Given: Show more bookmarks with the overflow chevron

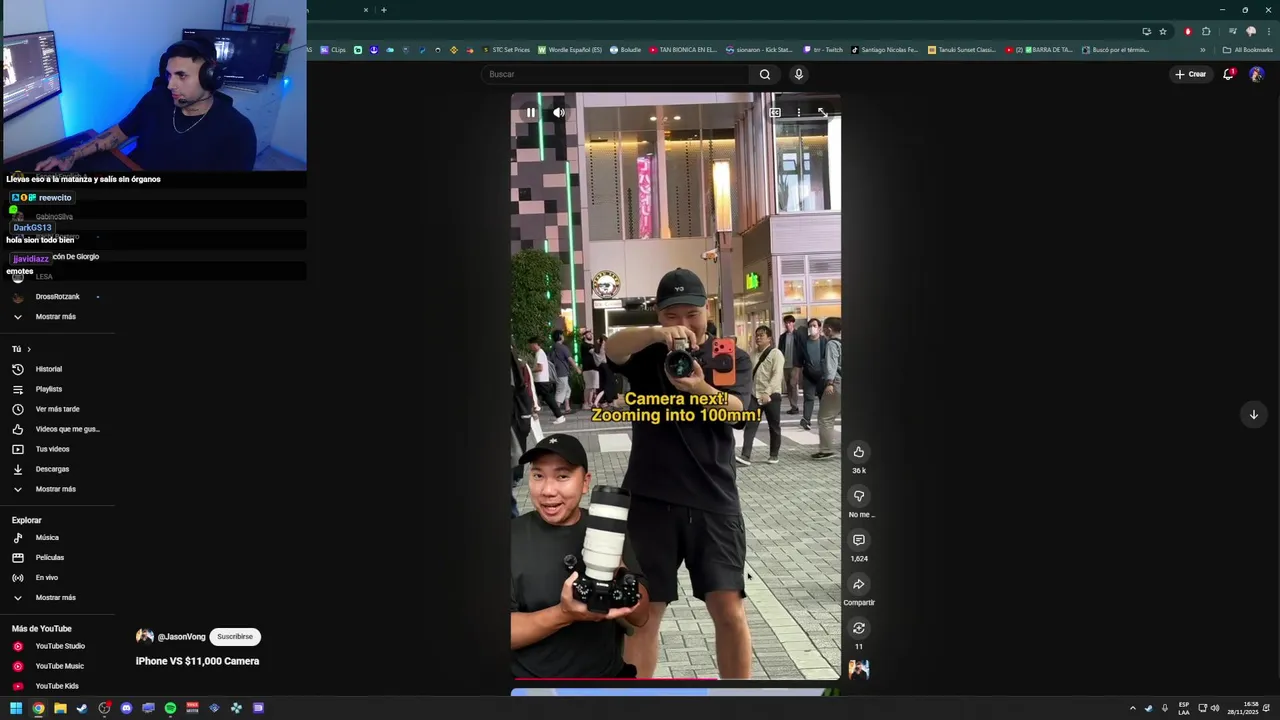Looking at the screenshot, I should point(1203,50).
